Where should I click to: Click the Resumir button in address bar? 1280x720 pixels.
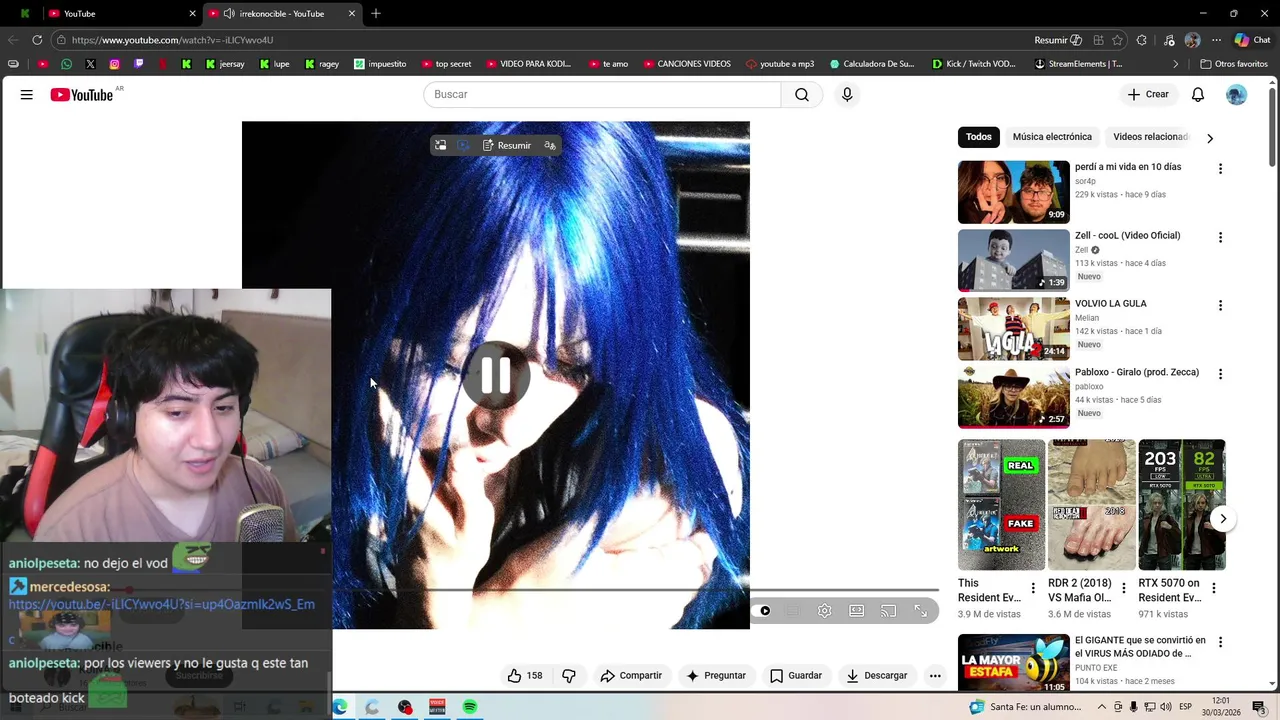(1058, 40)
